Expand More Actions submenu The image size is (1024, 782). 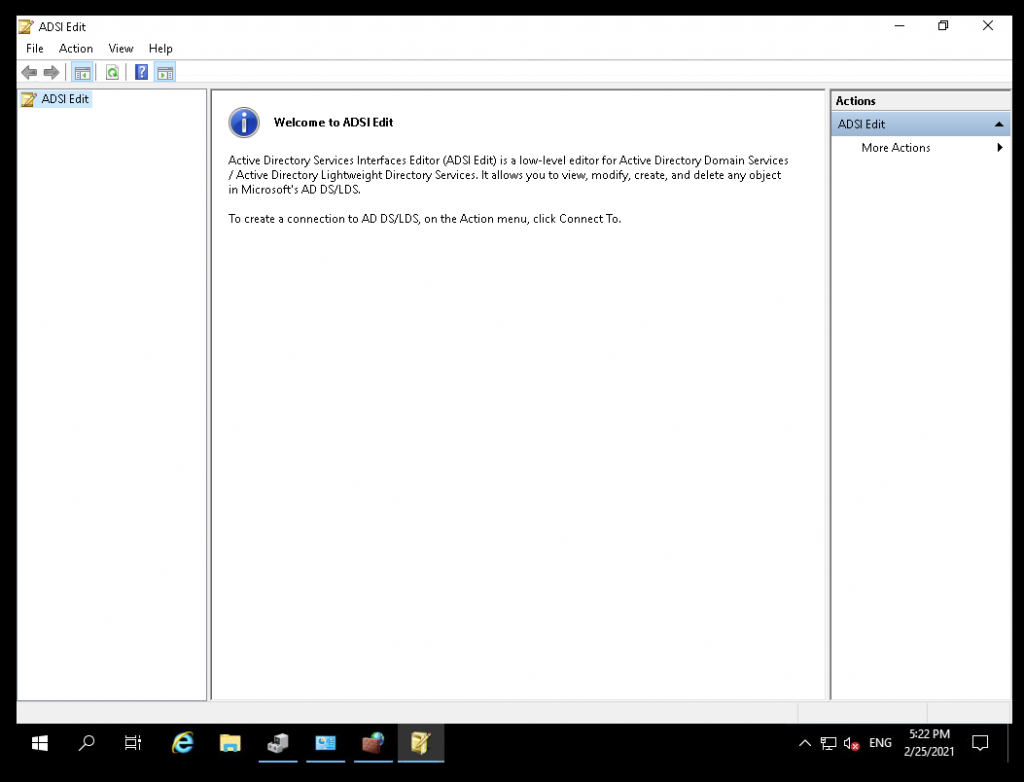[999, 148]
